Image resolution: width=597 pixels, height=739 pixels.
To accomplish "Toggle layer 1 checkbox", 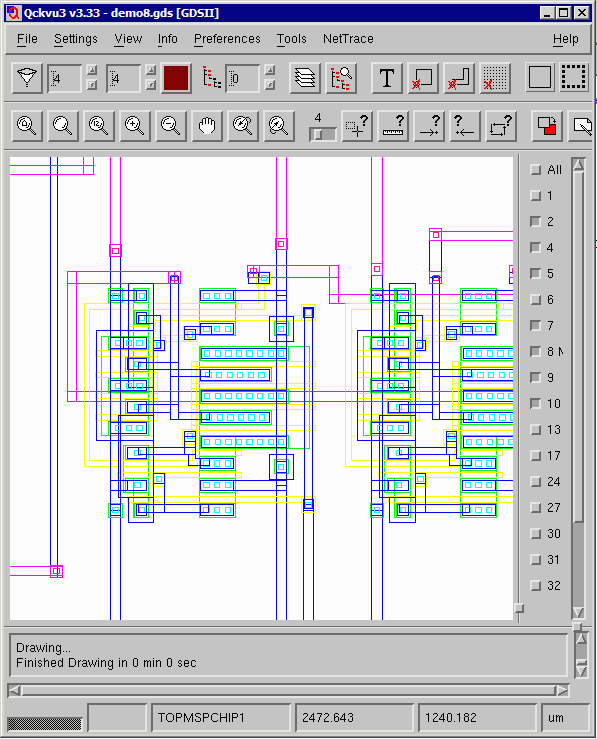I will pyautogui.click(x=536, y=196).
